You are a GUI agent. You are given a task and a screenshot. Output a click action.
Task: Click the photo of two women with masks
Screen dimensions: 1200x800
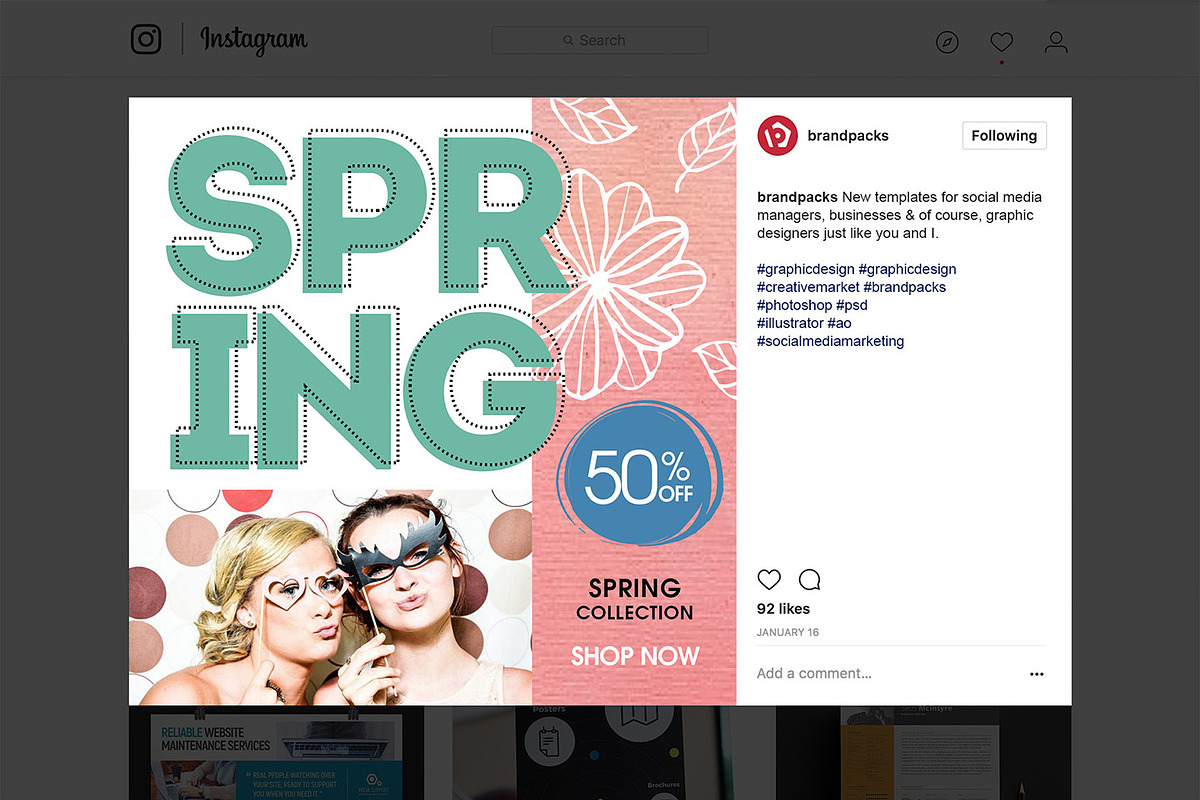[331, 598]
